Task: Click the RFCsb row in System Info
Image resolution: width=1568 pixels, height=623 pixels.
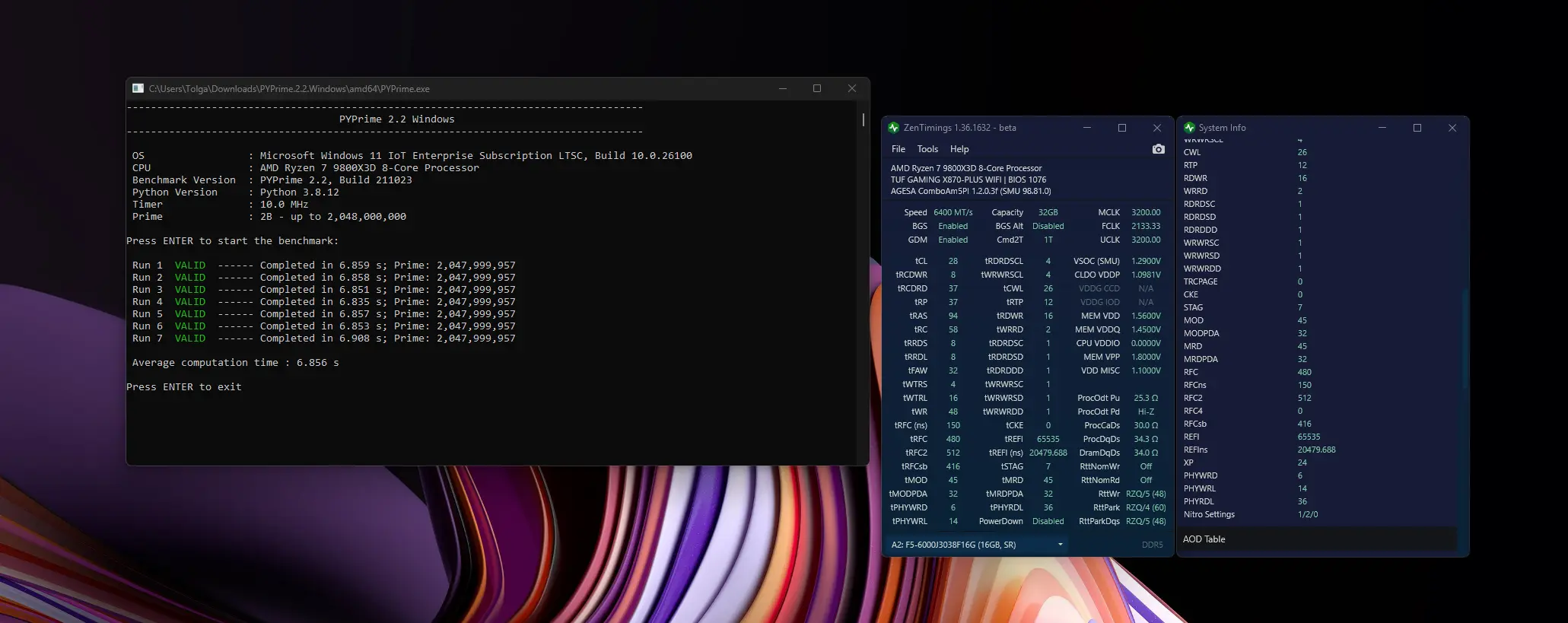Action: pyautogui.click(x=1317, y=424)
